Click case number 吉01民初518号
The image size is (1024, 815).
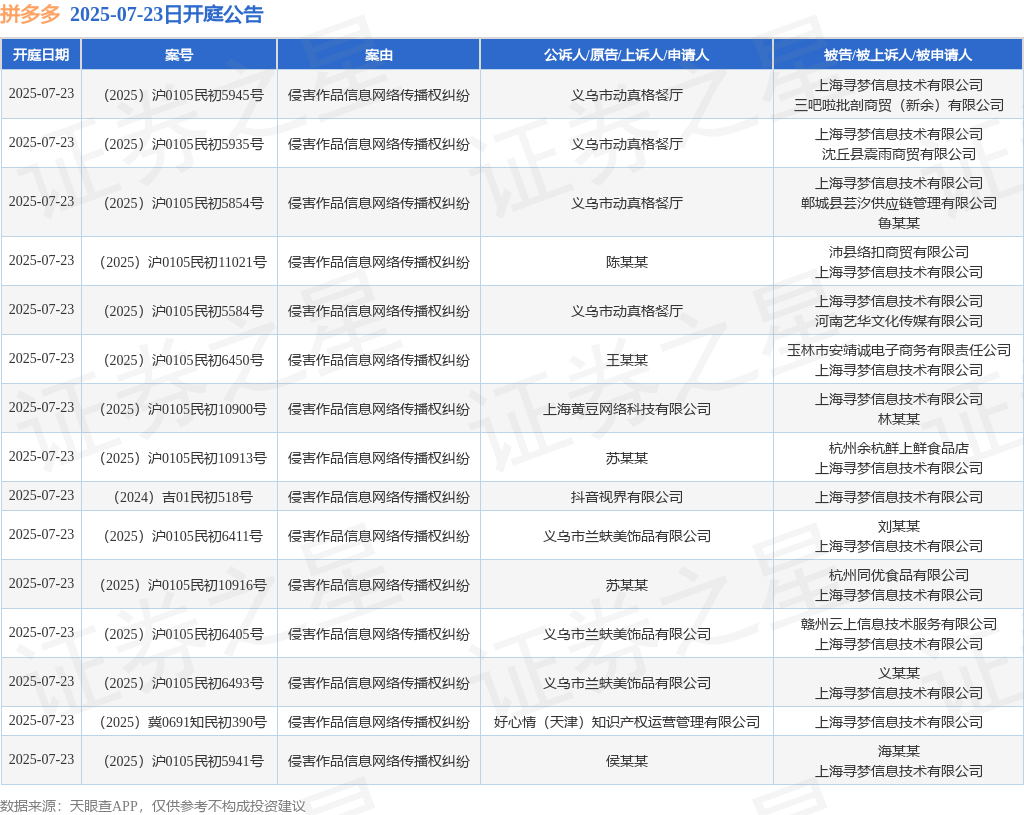[183, 497]
